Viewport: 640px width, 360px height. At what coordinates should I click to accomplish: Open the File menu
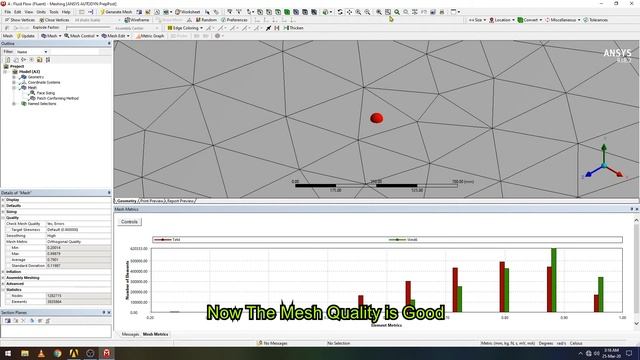pyautogui.click(x=7, y=12)
